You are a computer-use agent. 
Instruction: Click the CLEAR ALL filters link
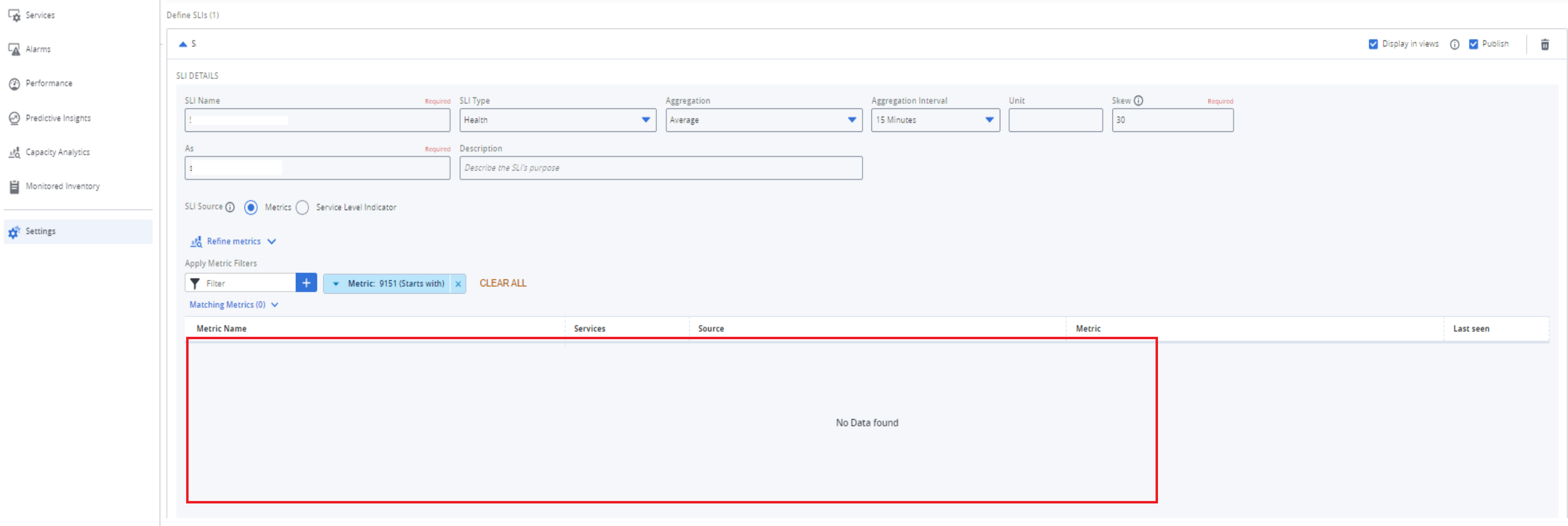pos(503,283)
